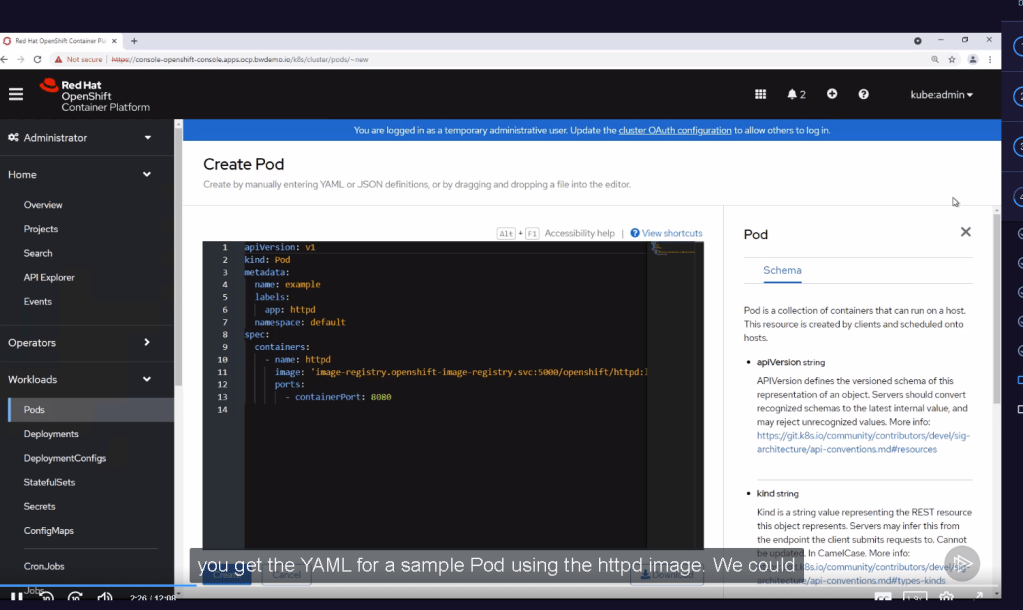Go back in browser history
This screenshot has width=1023, height=610.
[5, 59]
